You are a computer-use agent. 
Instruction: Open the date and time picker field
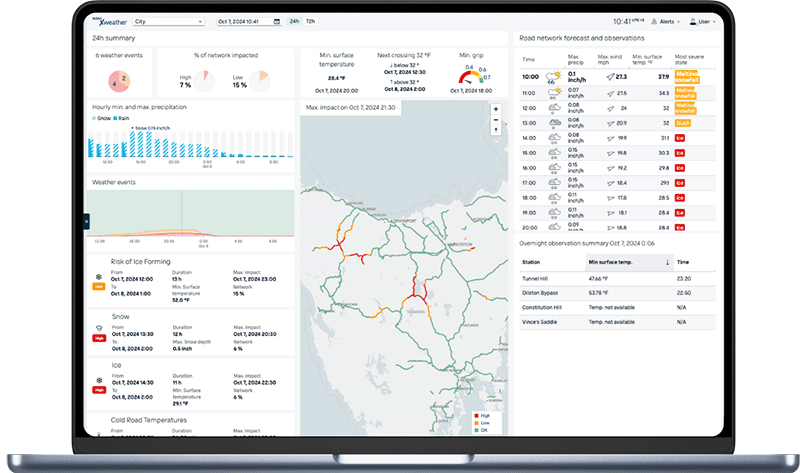click(x=250, y=20)
